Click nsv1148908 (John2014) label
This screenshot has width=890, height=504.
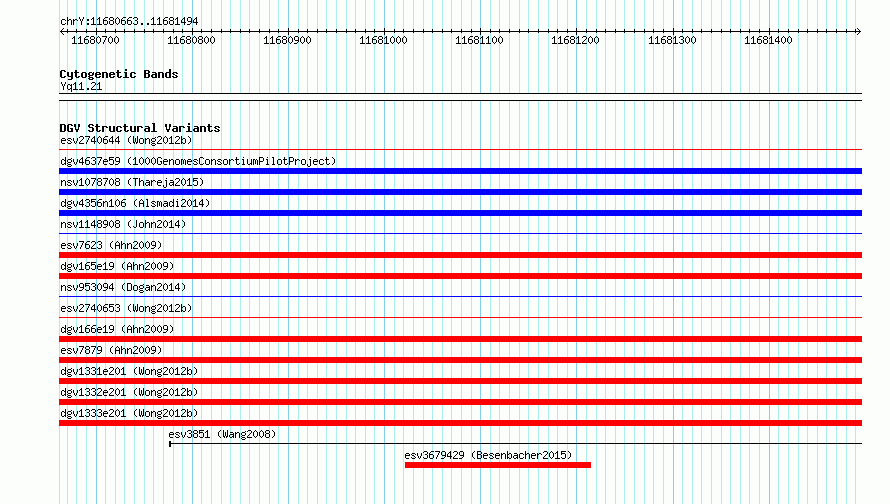(x=123, y=224)
